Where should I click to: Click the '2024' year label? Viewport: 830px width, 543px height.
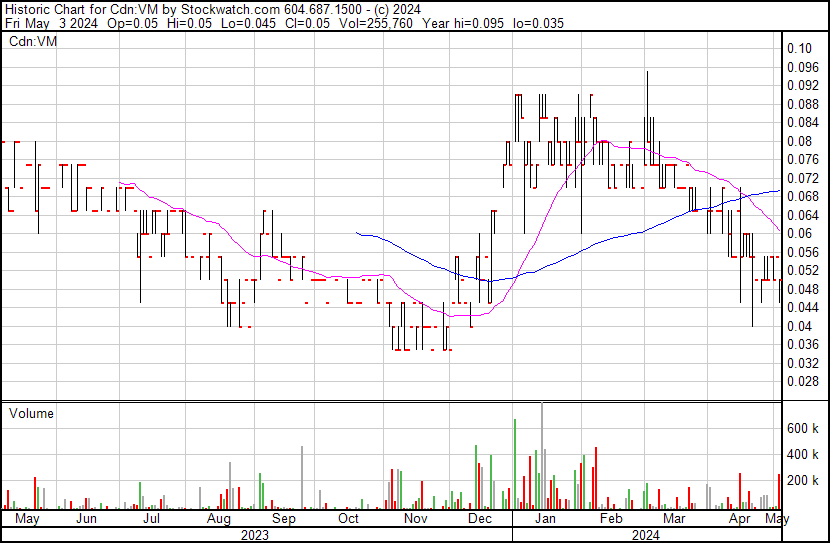pos(646,535)
